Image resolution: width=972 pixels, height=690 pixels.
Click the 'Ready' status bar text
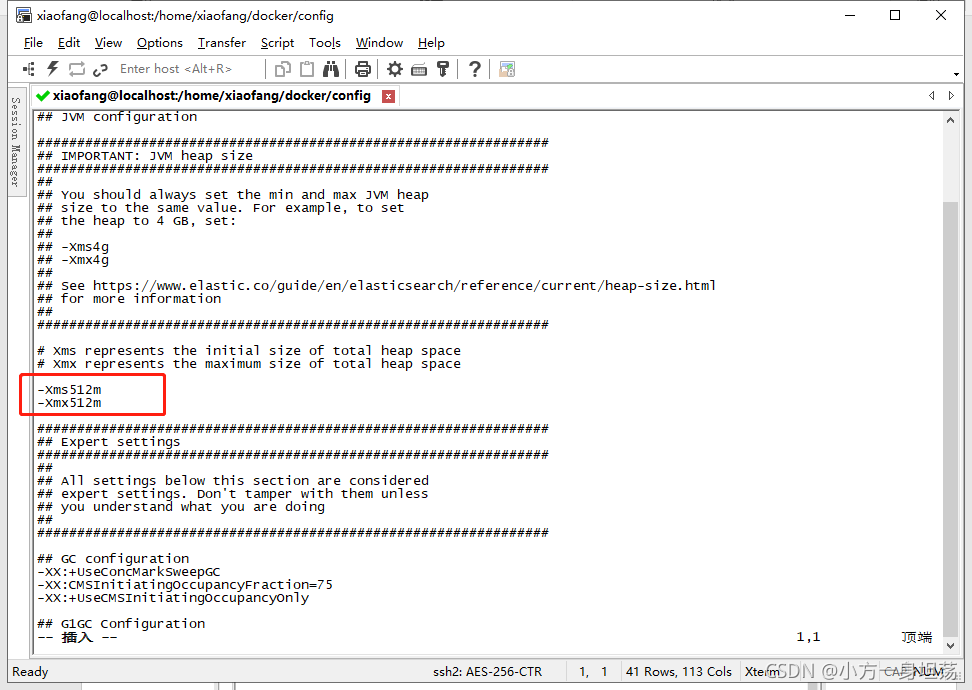(x=30, y=672)
